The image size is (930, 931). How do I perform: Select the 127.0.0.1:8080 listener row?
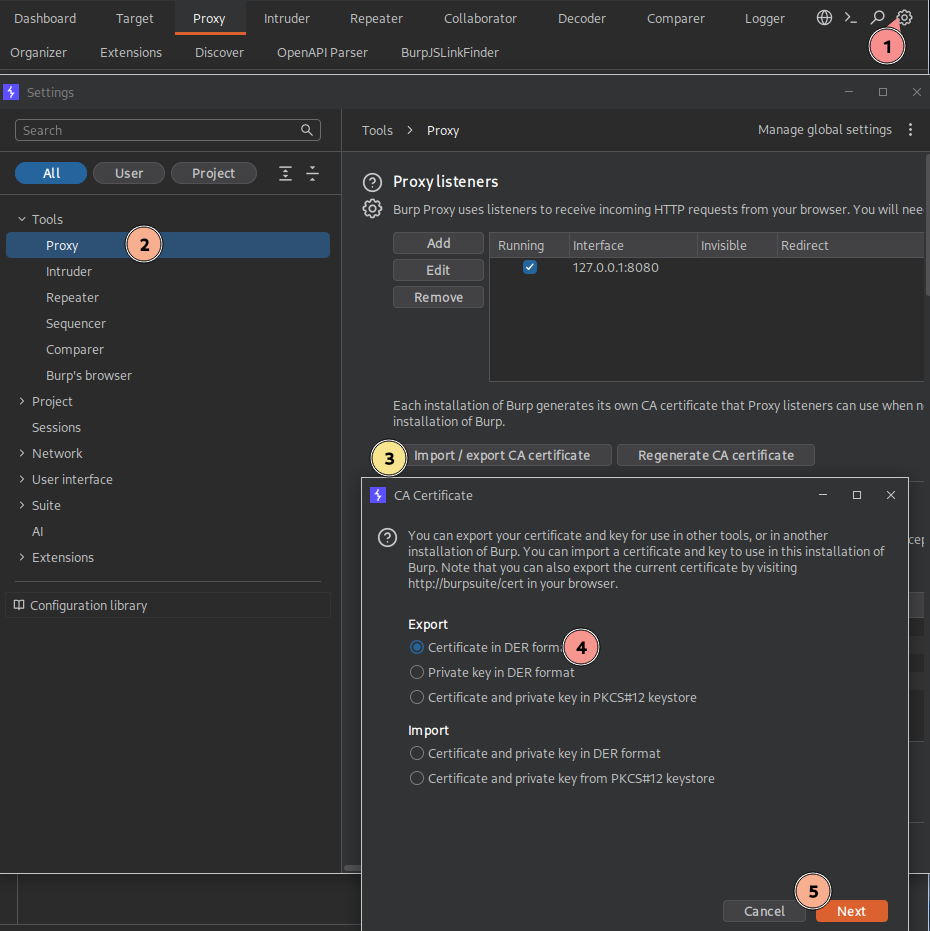pos(707,267)
